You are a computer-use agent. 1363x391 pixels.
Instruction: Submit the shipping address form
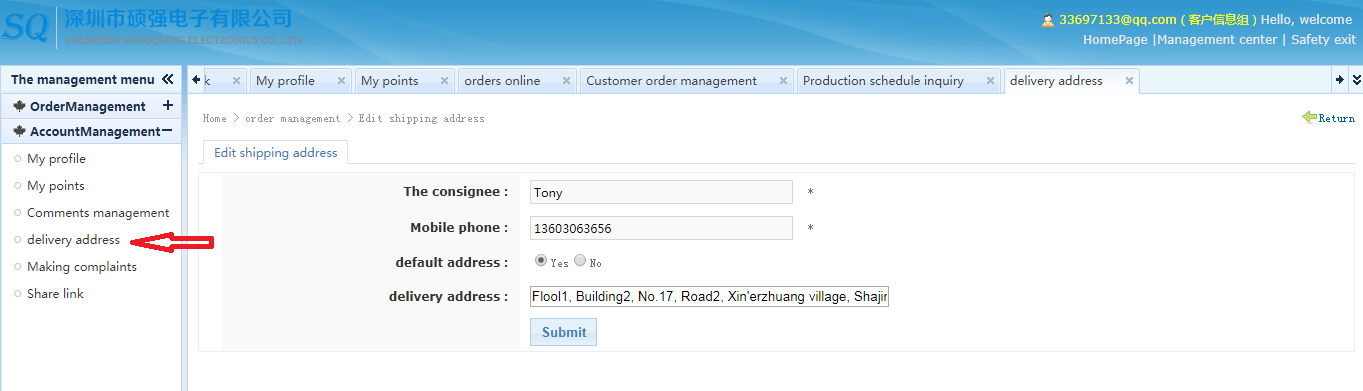point(563,332)
